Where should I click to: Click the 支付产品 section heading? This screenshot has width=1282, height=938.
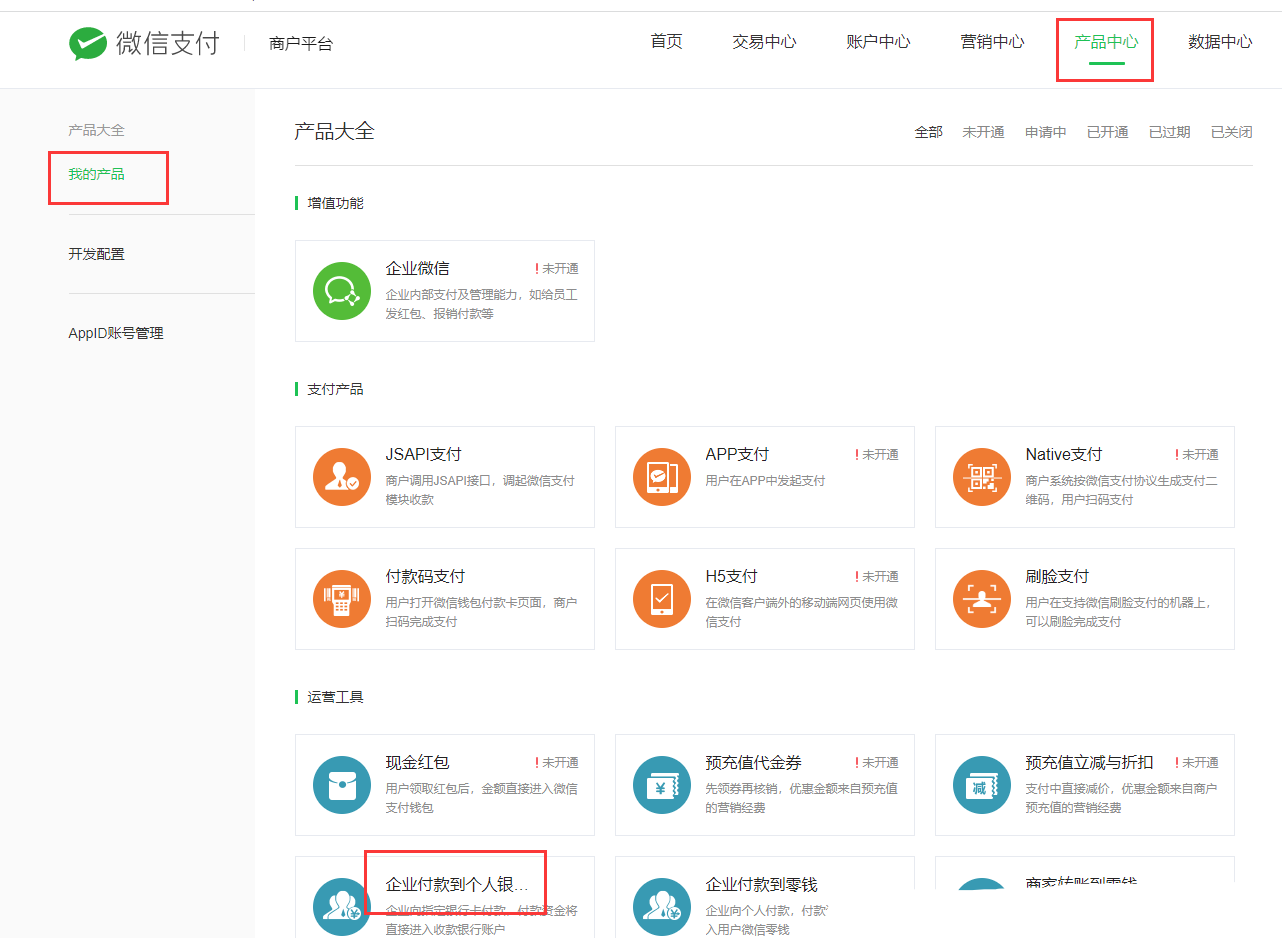tap(336, 389)
